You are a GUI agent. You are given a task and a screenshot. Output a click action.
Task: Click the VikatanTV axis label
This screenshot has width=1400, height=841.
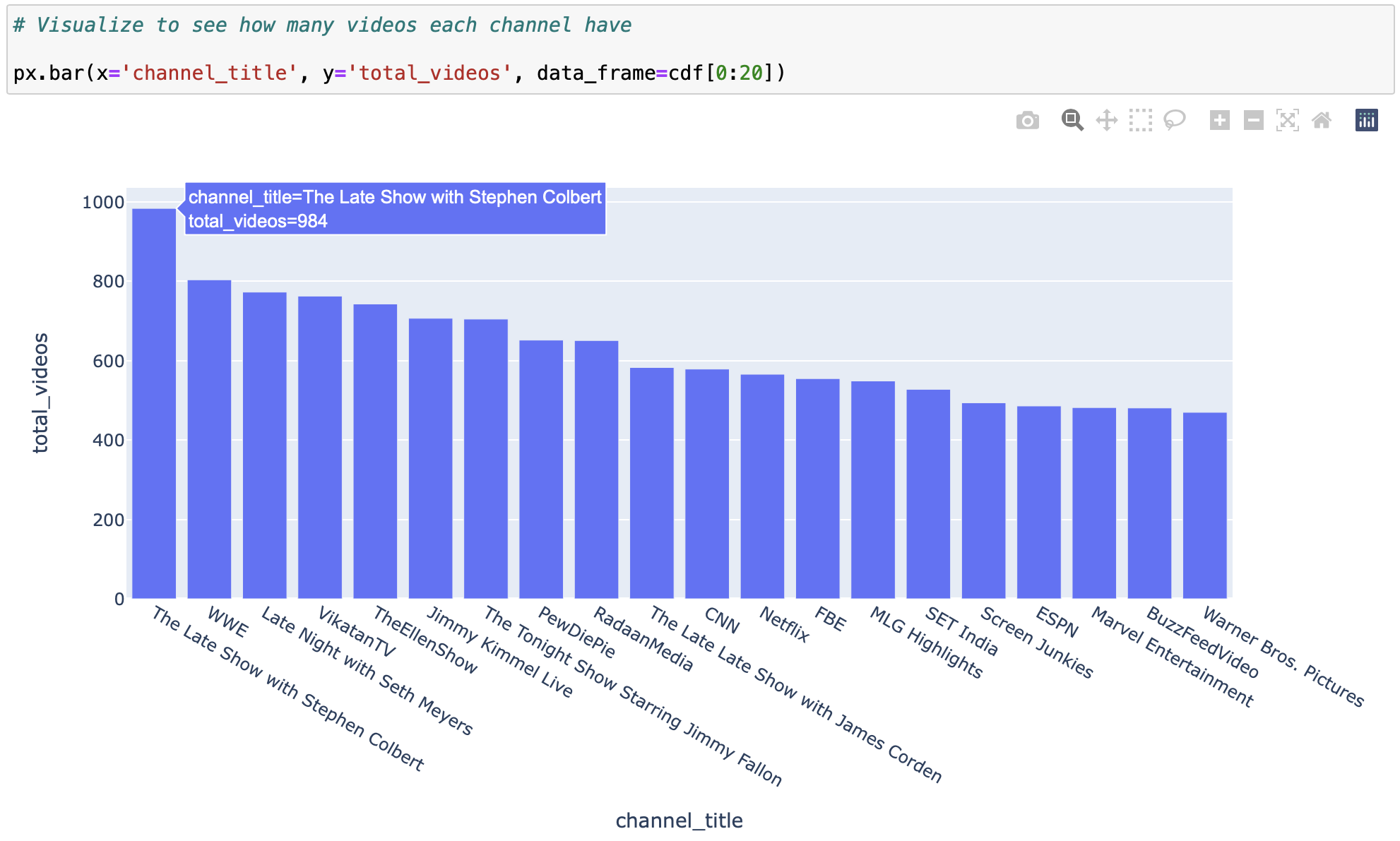tap(357, 631)
